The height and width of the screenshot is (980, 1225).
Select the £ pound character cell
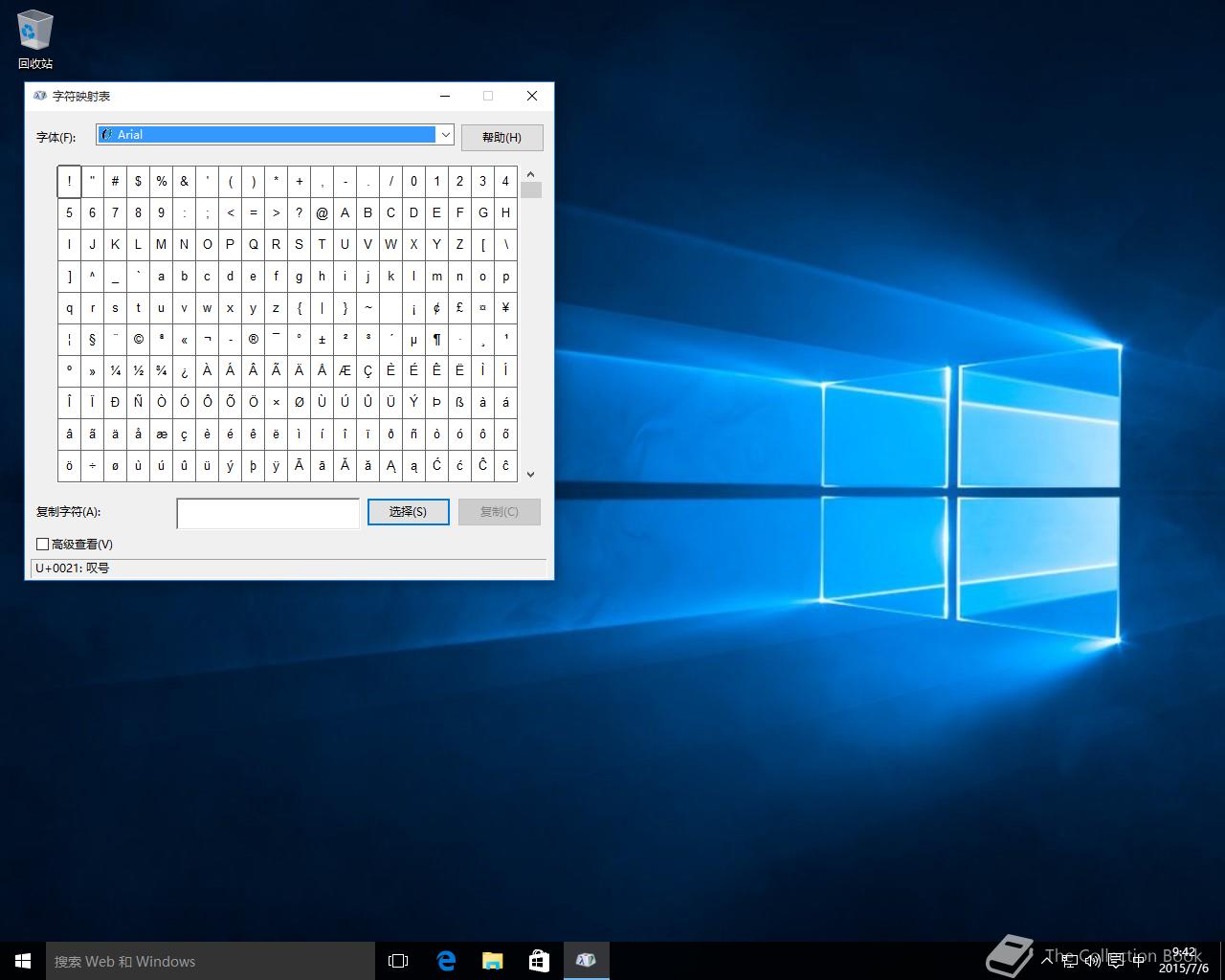[x=459, y=307]
